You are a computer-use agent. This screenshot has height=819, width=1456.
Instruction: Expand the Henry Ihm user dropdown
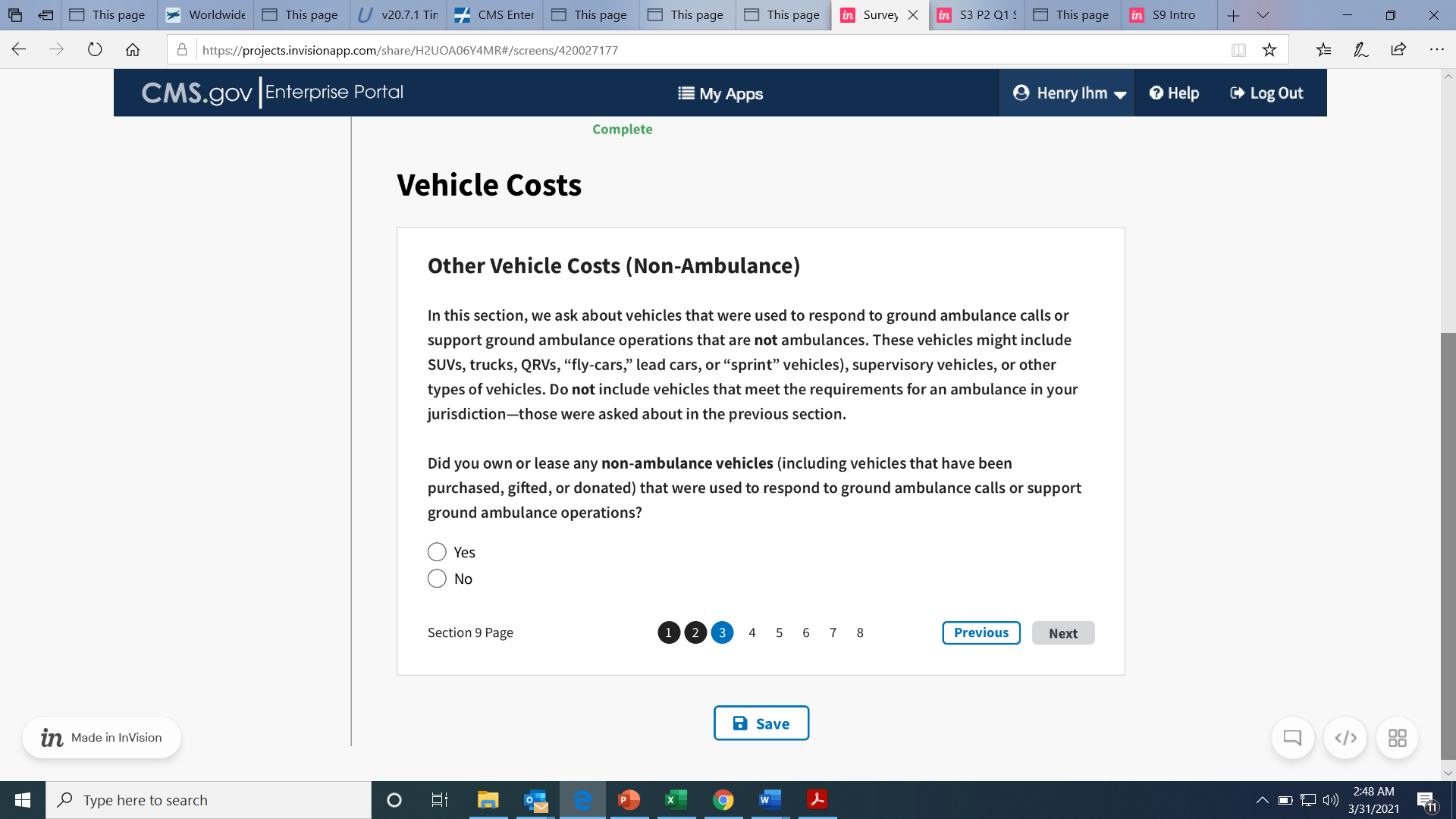pyautogui.click(x=1069, y=93)
